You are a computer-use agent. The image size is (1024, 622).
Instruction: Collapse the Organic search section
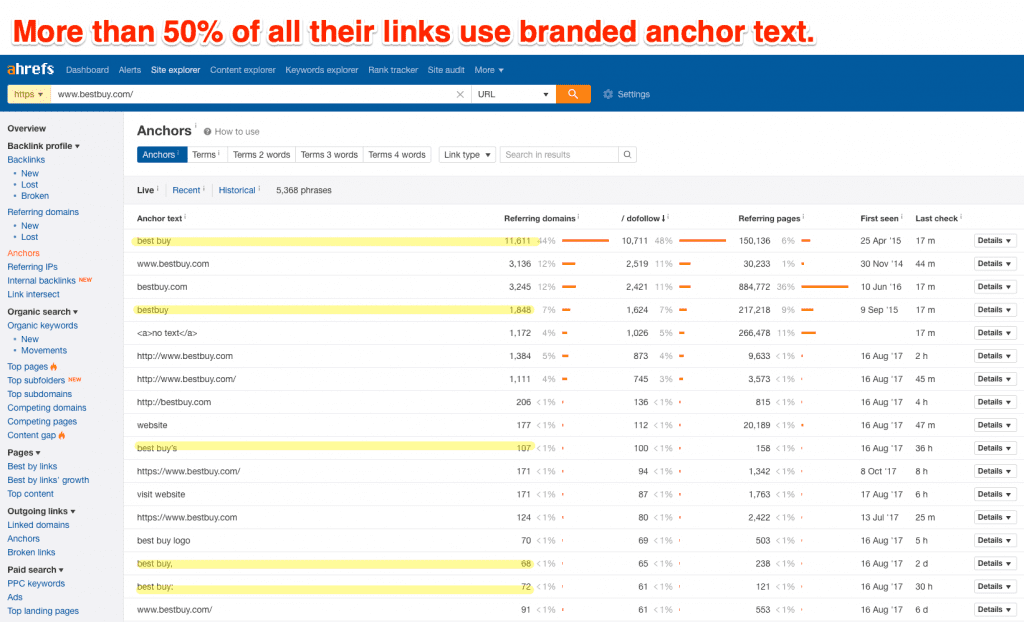click(42, 312)
